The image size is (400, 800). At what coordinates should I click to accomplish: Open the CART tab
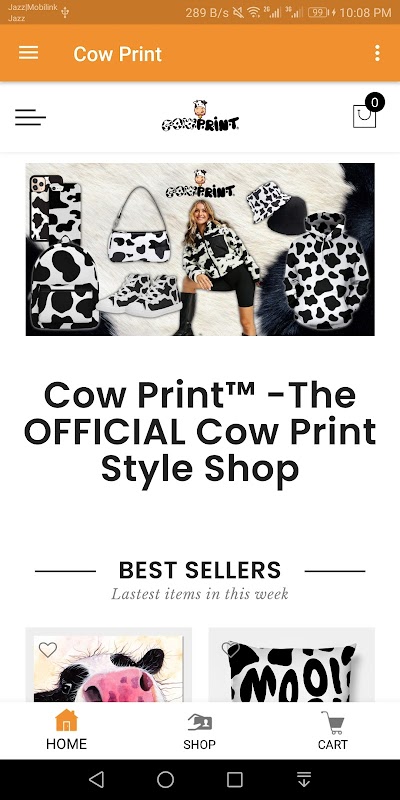333,731
